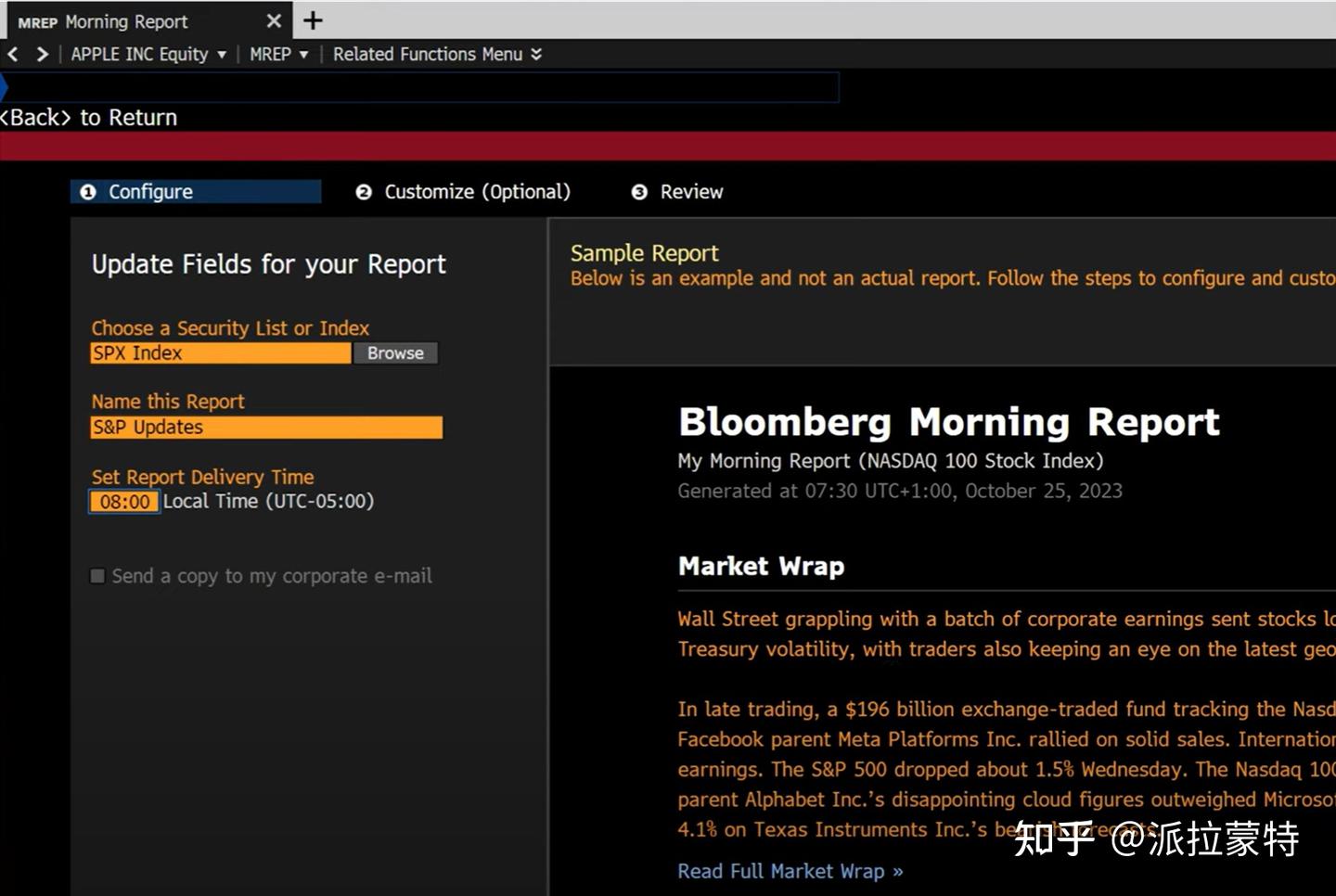Image resolution: width=1336 pixels, height=896 pixels.
Task: Click 'Local Time (UTC-05:00)' label
Action: [x=269, y=502]
